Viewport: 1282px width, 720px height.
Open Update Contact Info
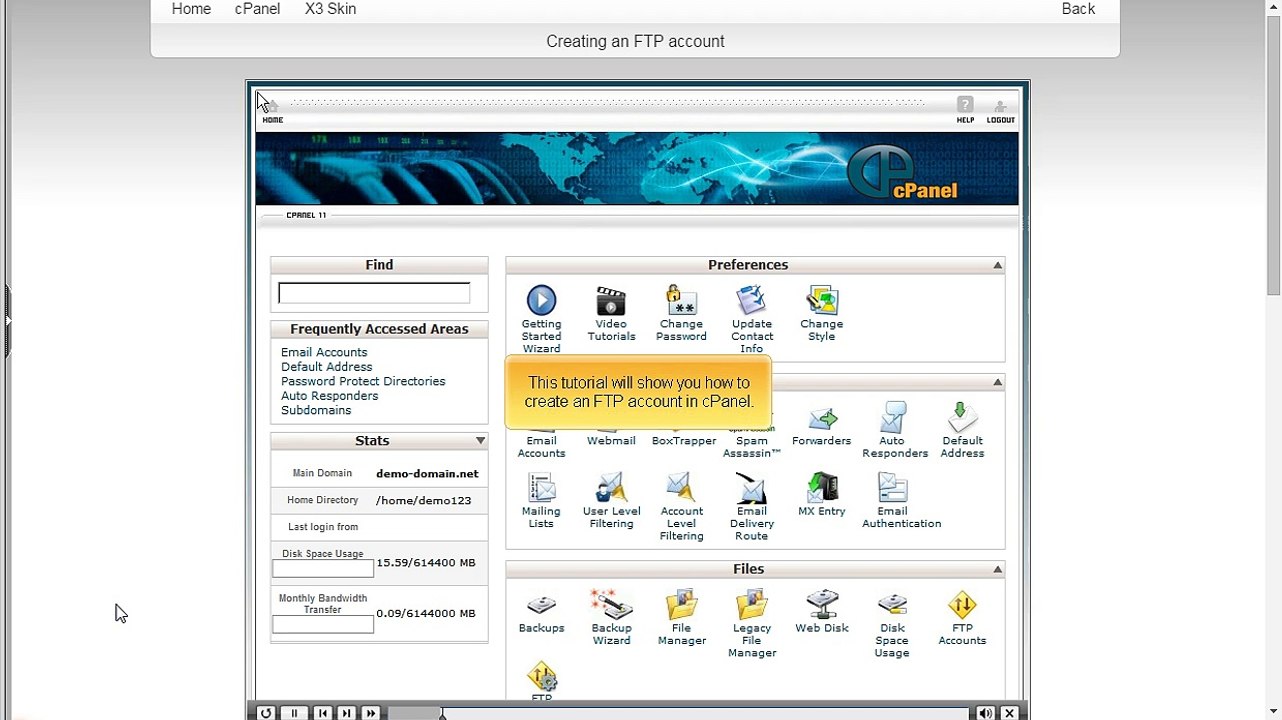pos(751,301)
